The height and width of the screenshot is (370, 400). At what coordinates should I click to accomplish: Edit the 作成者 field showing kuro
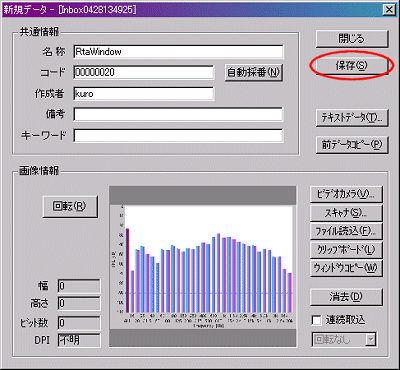[x=143, y=94]
